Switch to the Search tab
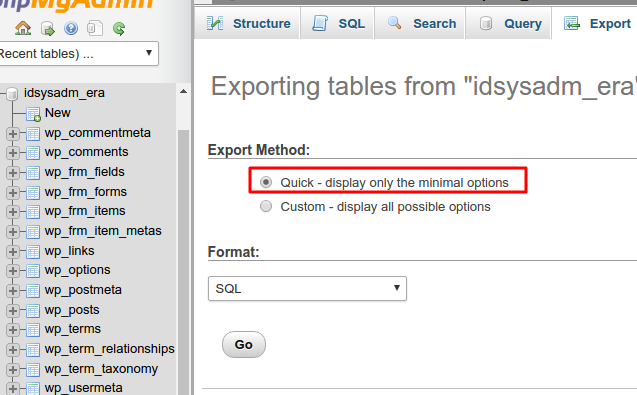 tap(420, 24)
